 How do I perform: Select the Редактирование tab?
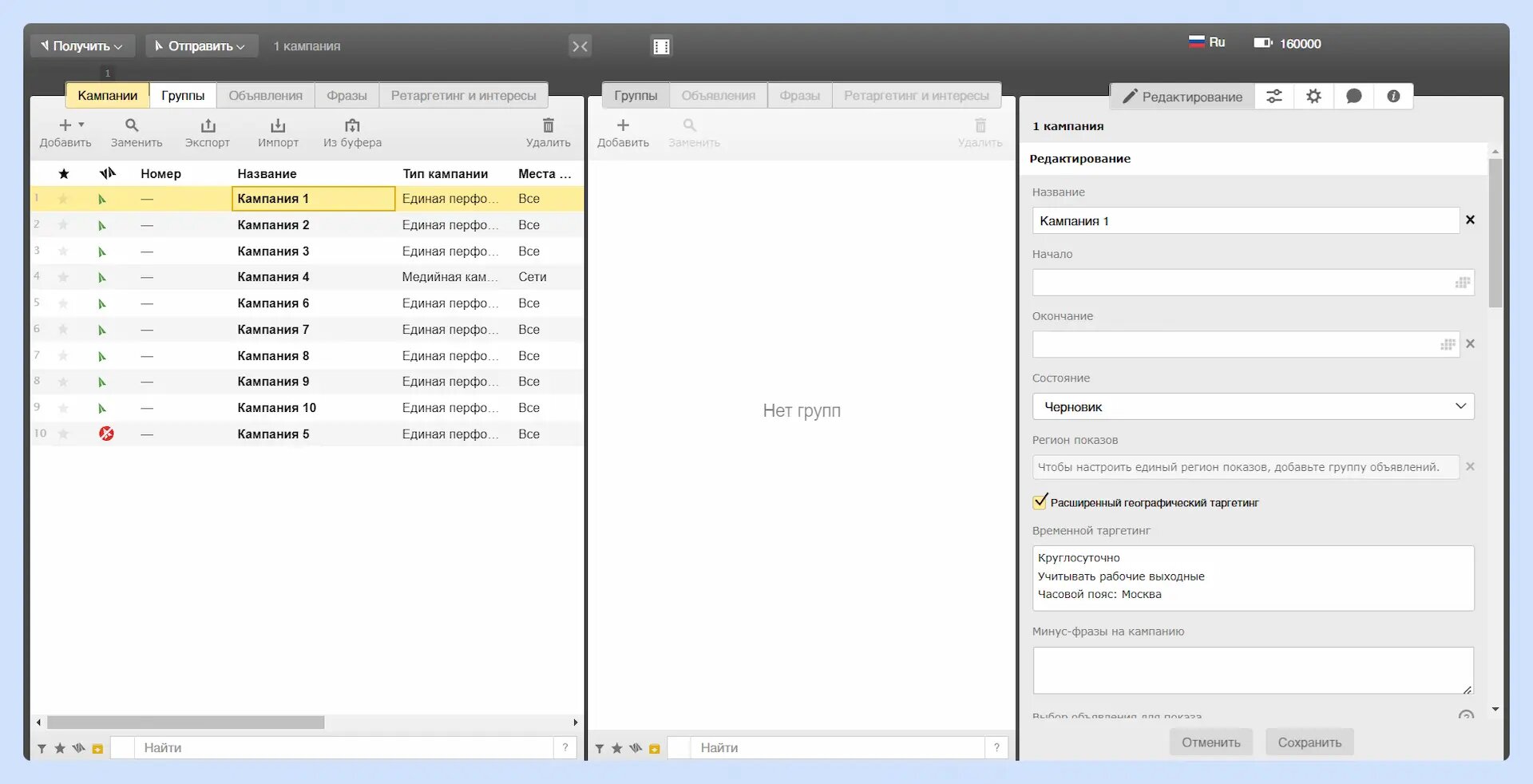click(1182, 97)
